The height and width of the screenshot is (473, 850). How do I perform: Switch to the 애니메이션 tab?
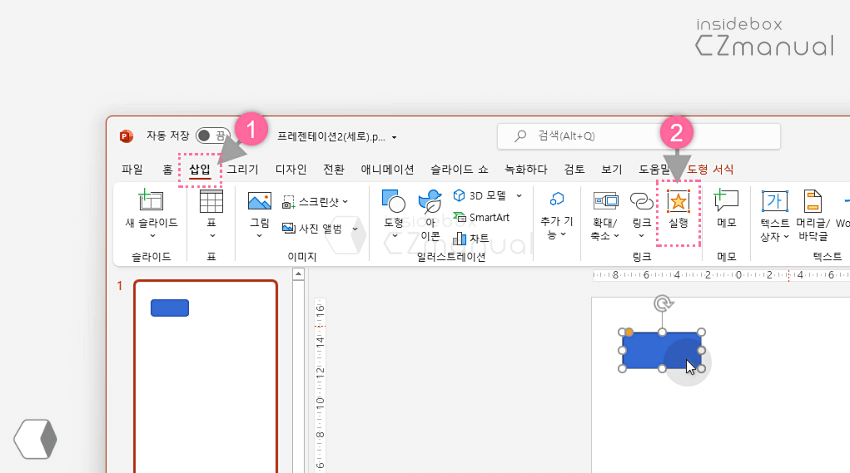click(387, 169)
